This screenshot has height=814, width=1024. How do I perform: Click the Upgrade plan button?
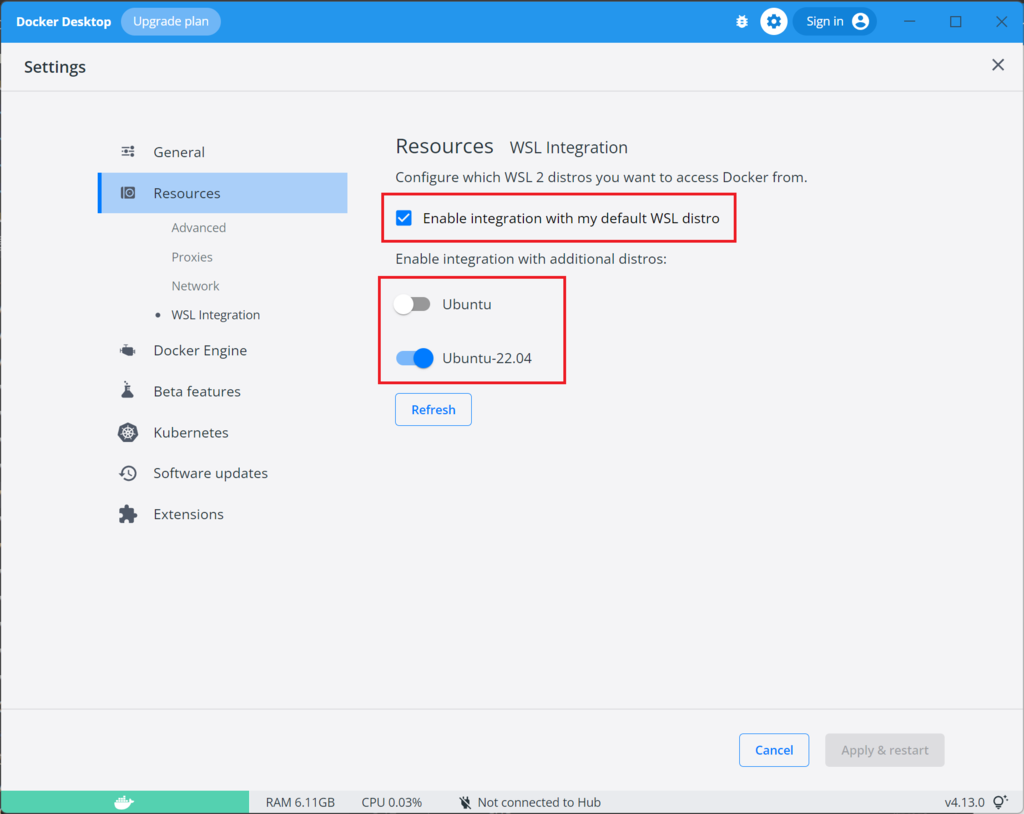coord(170,22)
